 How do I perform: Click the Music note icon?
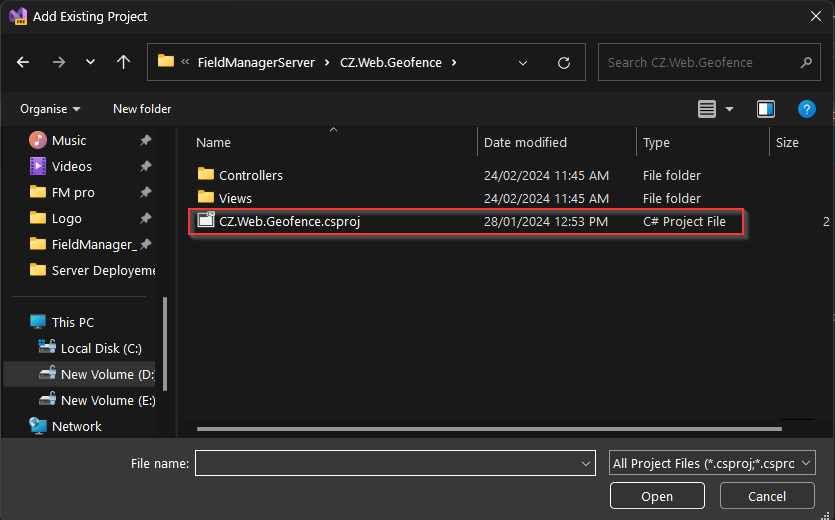pyautogui.click(x=37, y=141)
